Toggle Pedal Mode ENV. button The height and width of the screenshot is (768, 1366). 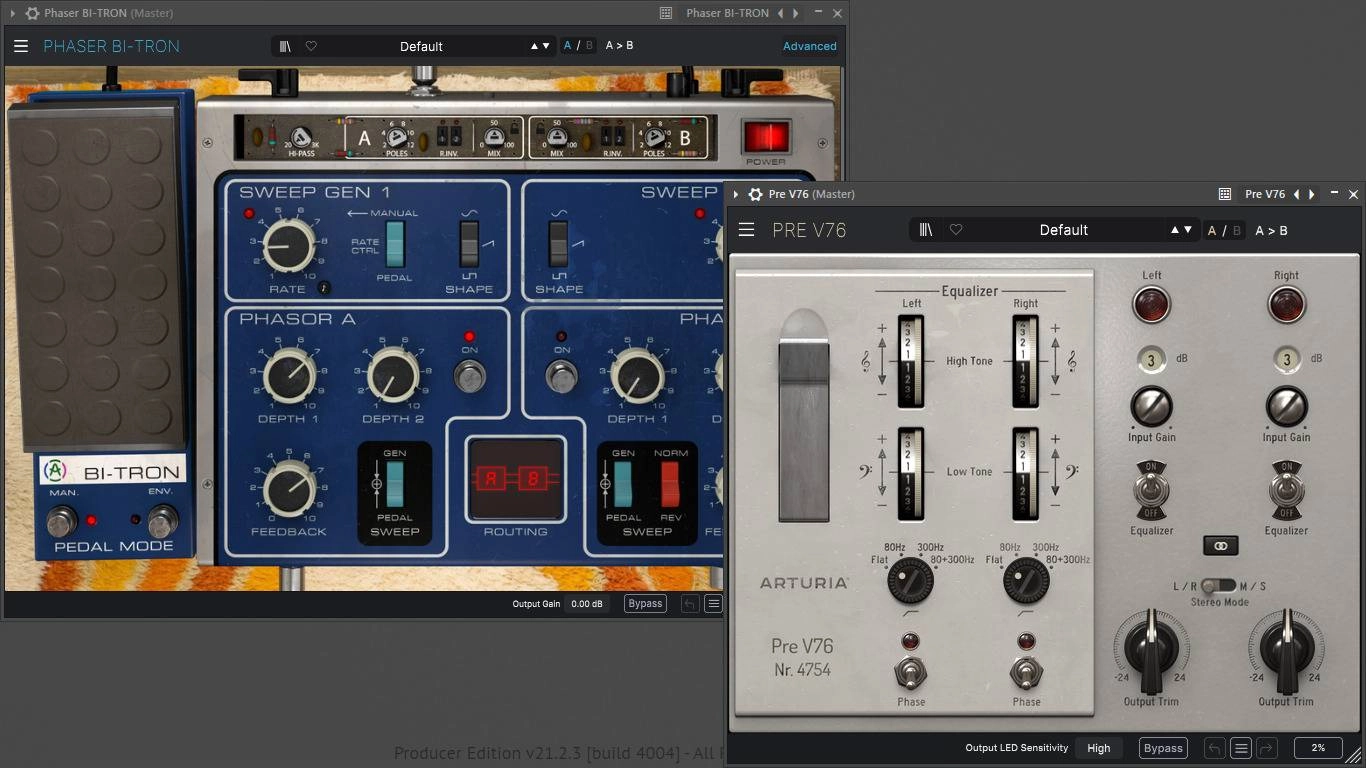coord(162,521)
